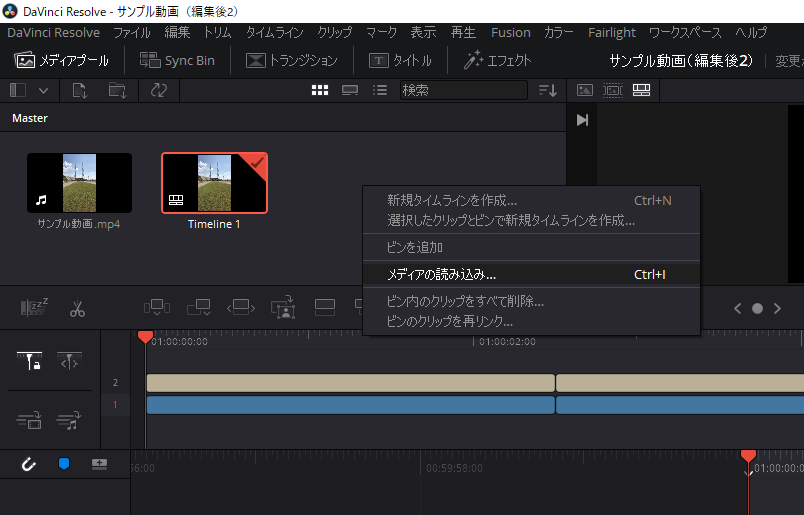Select track number 2 header
This screenshot has width=804, height=515.
pyautogui.click(x=115, y=383)
